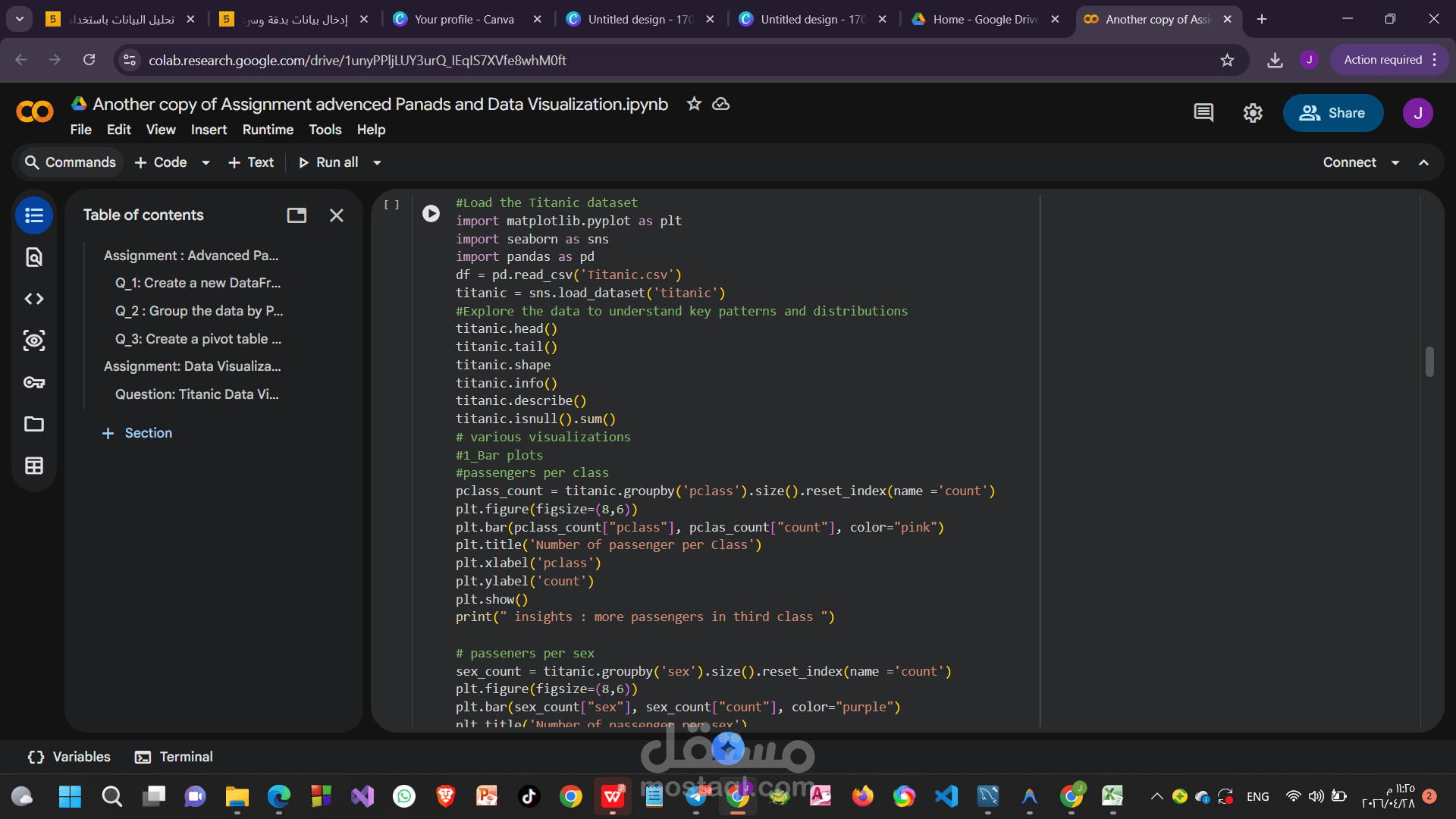This screenshot has width=1456, height=819.
Task: Open the Files folder icon in sidebar
Action: pyautogui.click(x=34, y=424)
